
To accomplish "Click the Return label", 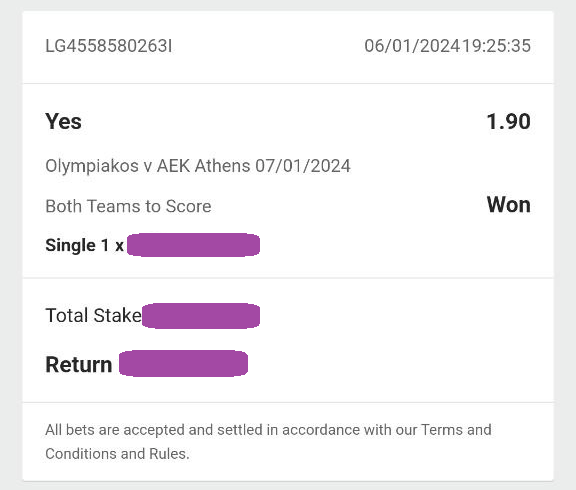I will [x=79, y=365].
